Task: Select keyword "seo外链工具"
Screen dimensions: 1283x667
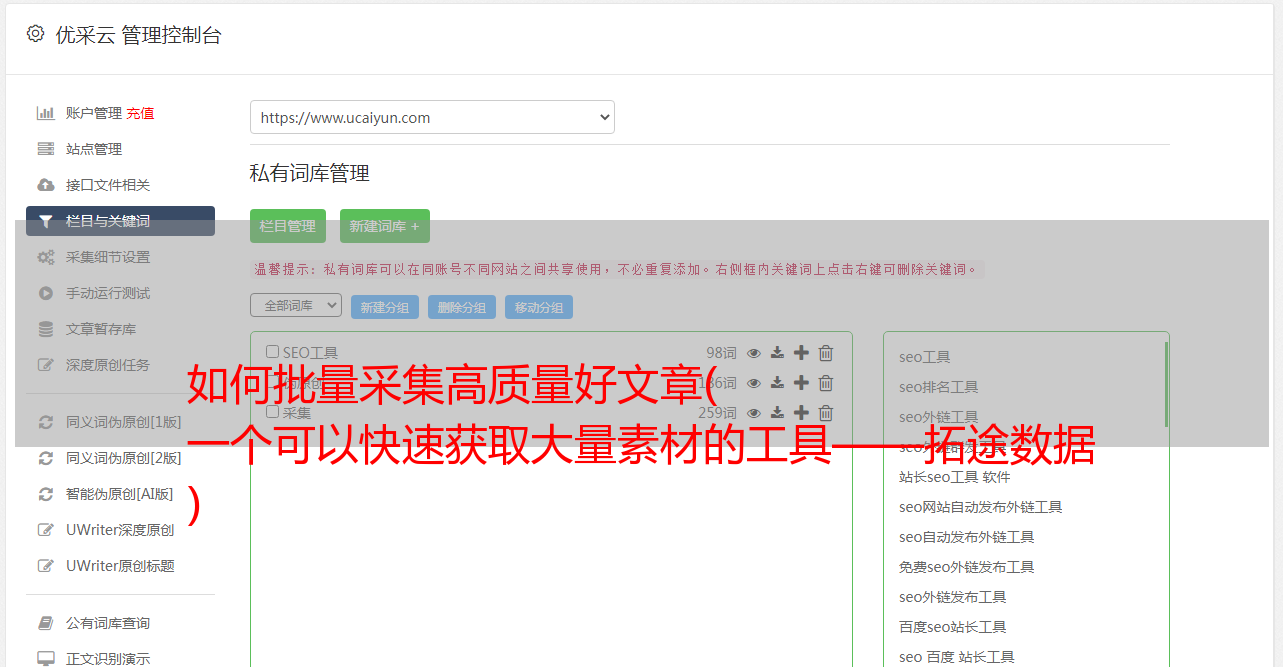Action: pyautogui.click(x=938, y=417)
